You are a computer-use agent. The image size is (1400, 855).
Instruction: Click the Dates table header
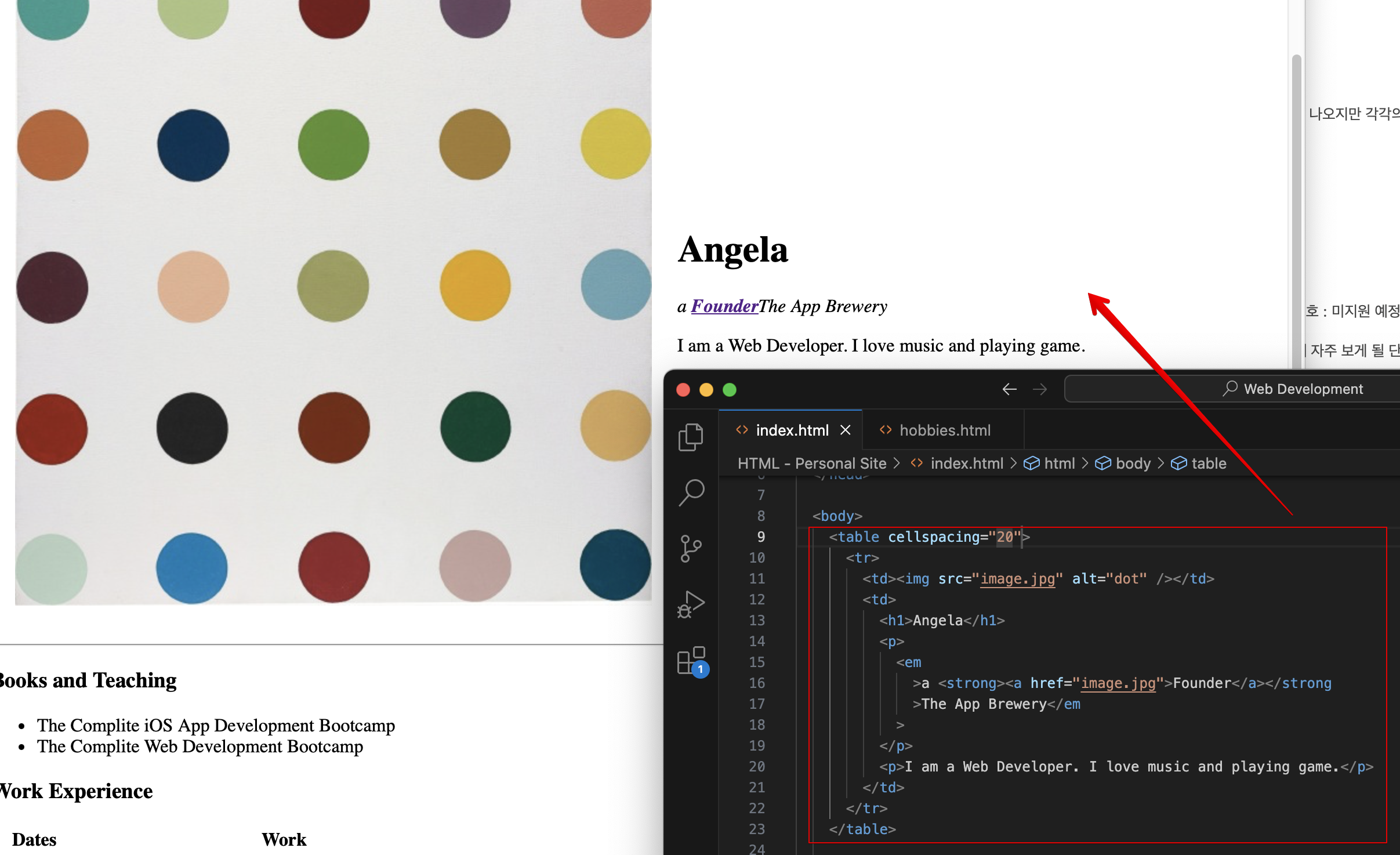click(34, 839)
